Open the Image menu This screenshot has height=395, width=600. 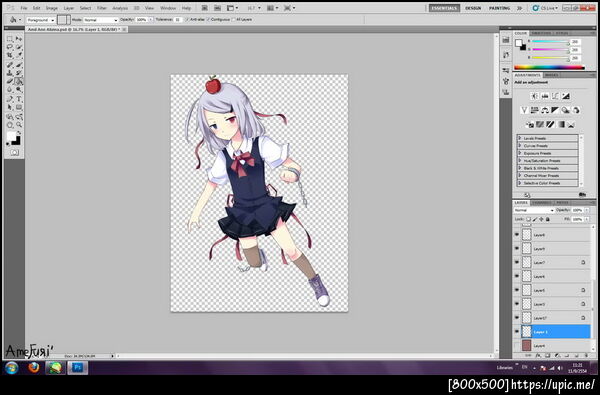(52, 8)
